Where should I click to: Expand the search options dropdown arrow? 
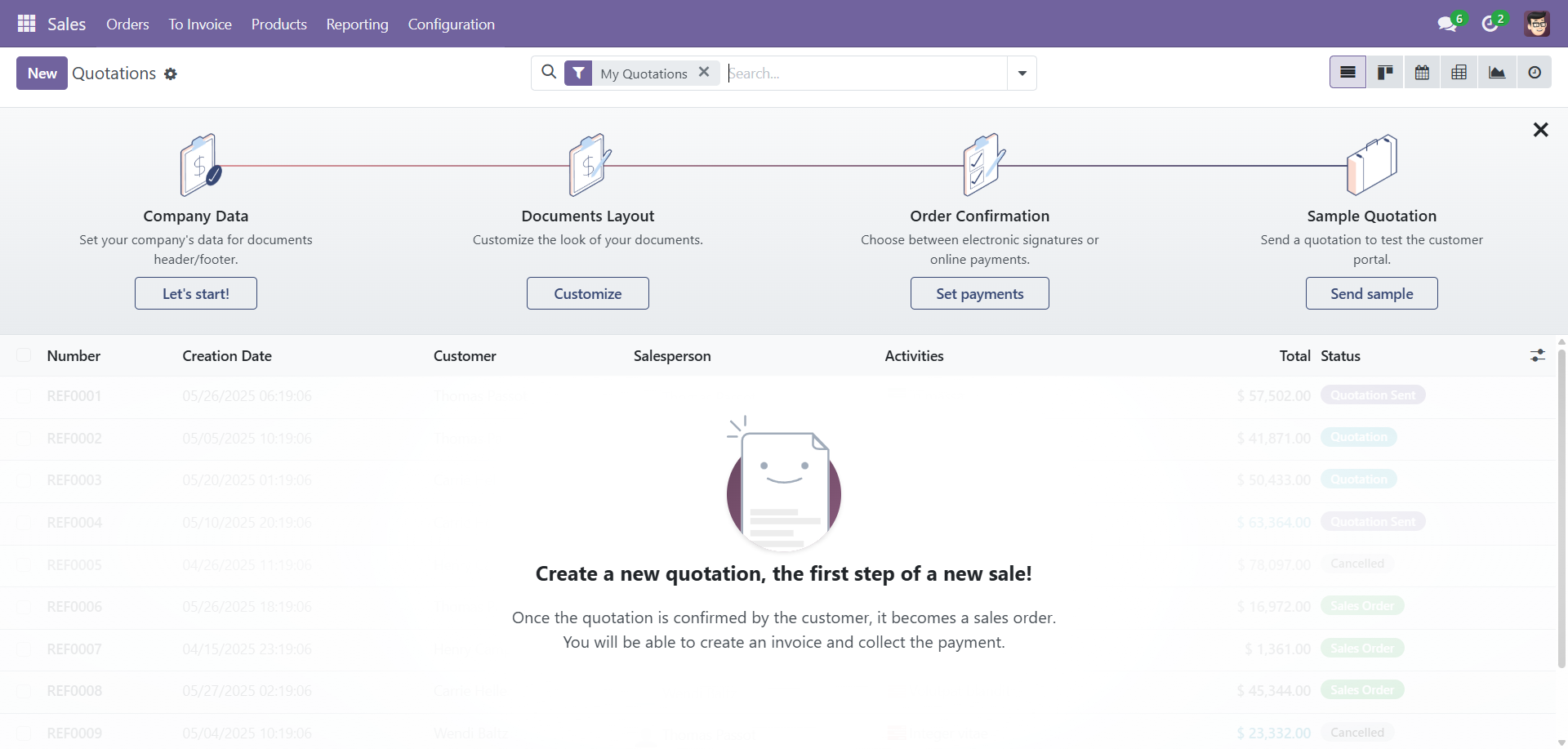coord(1022,74)
